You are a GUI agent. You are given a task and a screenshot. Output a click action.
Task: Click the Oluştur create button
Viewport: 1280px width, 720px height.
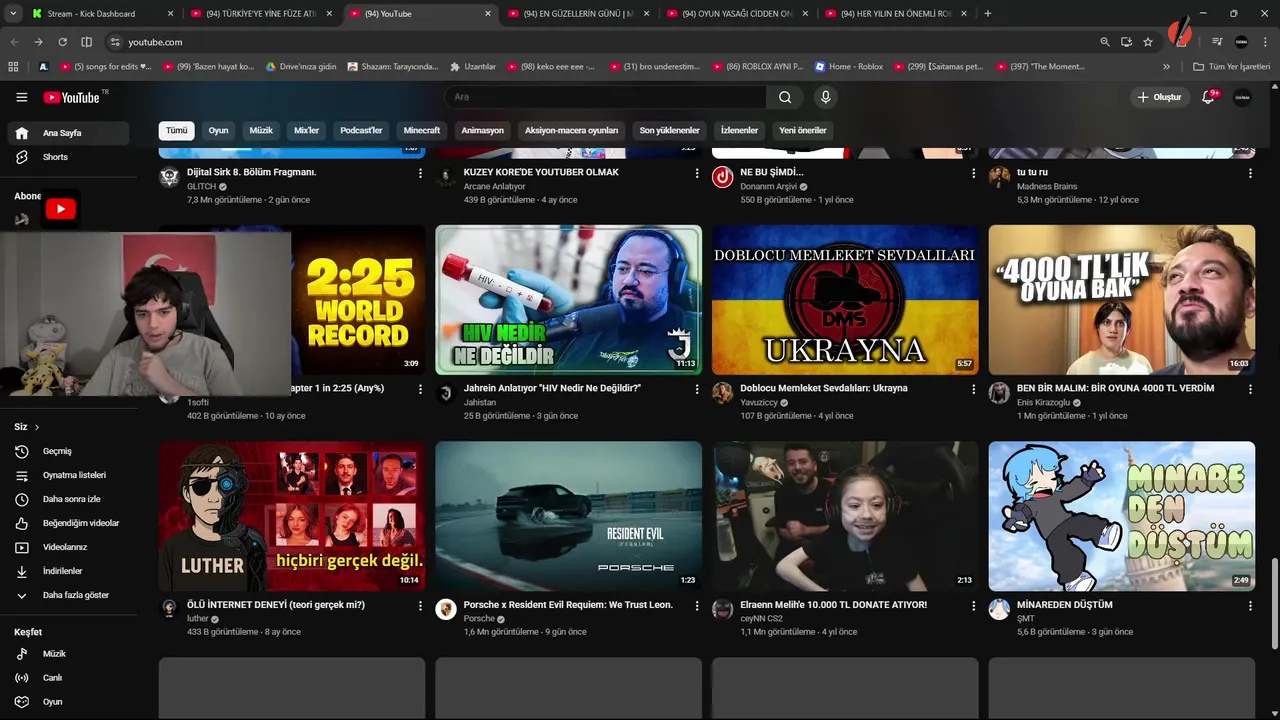[x=1160, y=97]
